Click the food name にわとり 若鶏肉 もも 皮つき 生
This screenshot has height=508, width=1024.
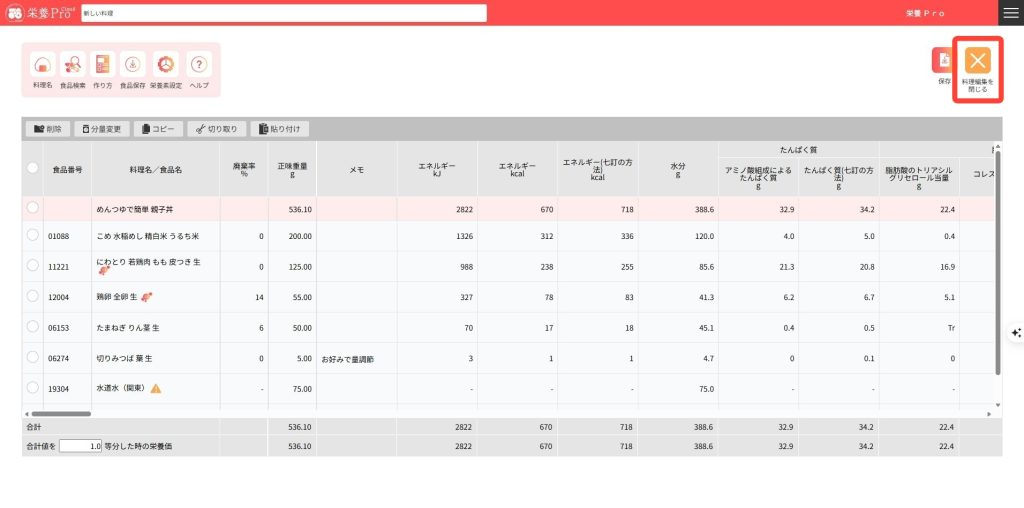[x=148, y=261]
